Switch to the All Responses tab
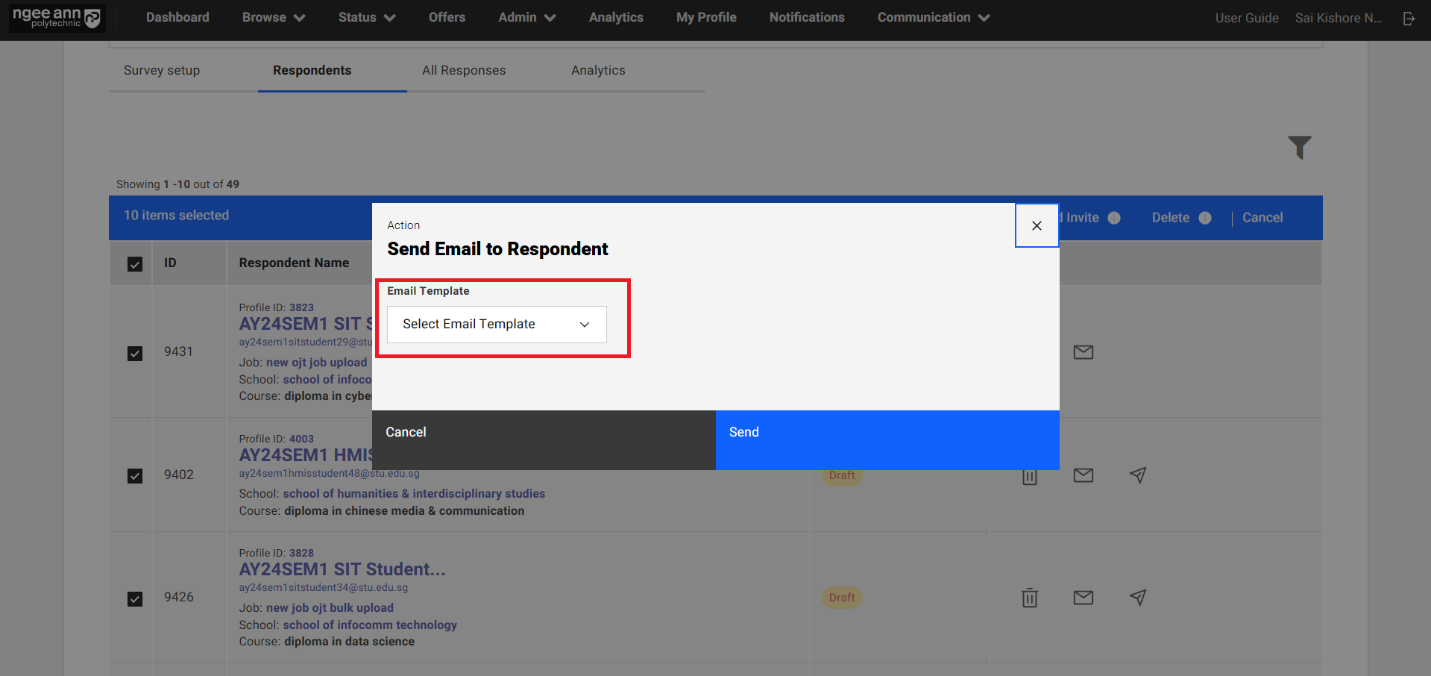The height and width of the screenshot is (676, 1431). click(463, 71)
